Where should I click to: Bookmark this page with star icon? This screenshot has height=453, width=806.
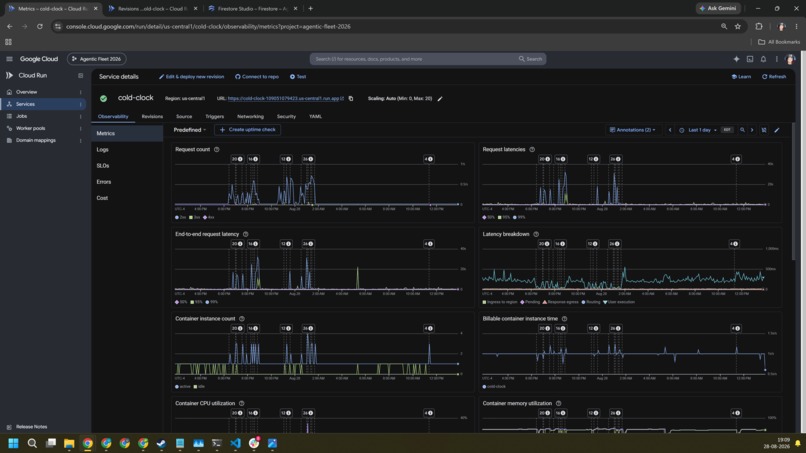(738, 26)
